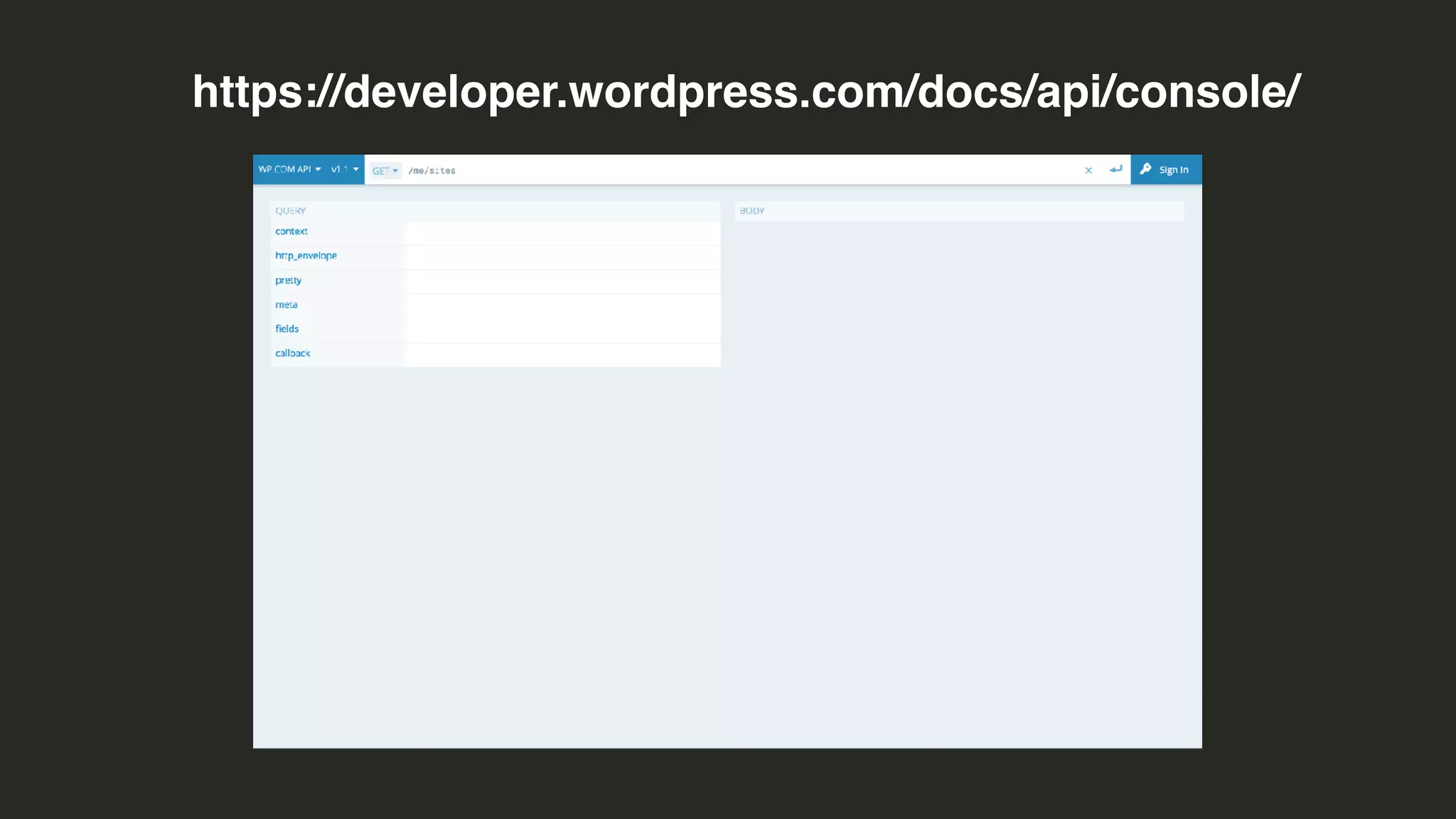1456x819 pixels.
Task: Focus the pretty value input field
Action: tap(562, 282)
